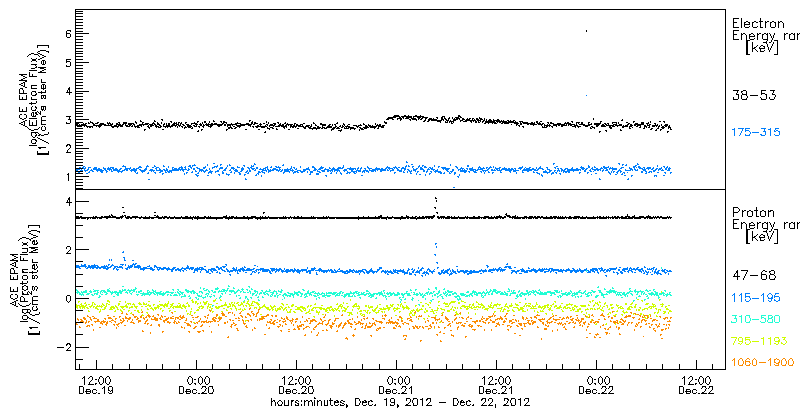Click tick value 3 on electron flux axis
800x410 pixels.
click(x=69, y=120)
